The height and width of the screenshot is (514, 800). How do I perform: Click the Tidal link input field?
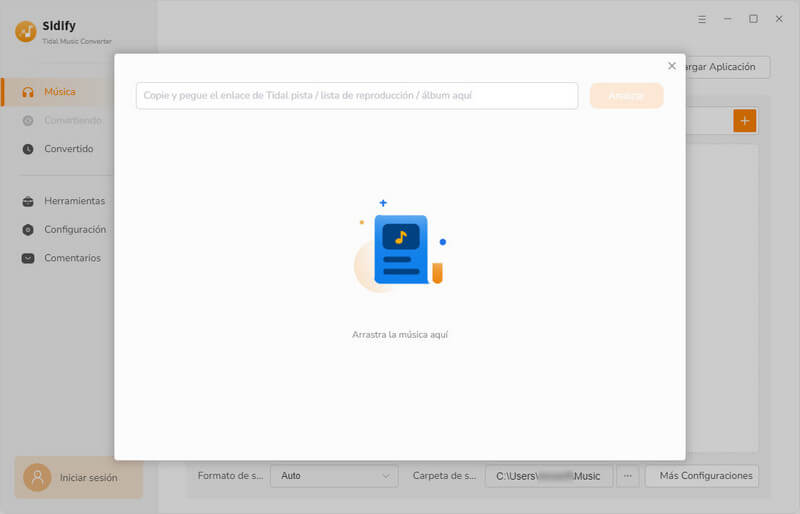coord(357,95)
